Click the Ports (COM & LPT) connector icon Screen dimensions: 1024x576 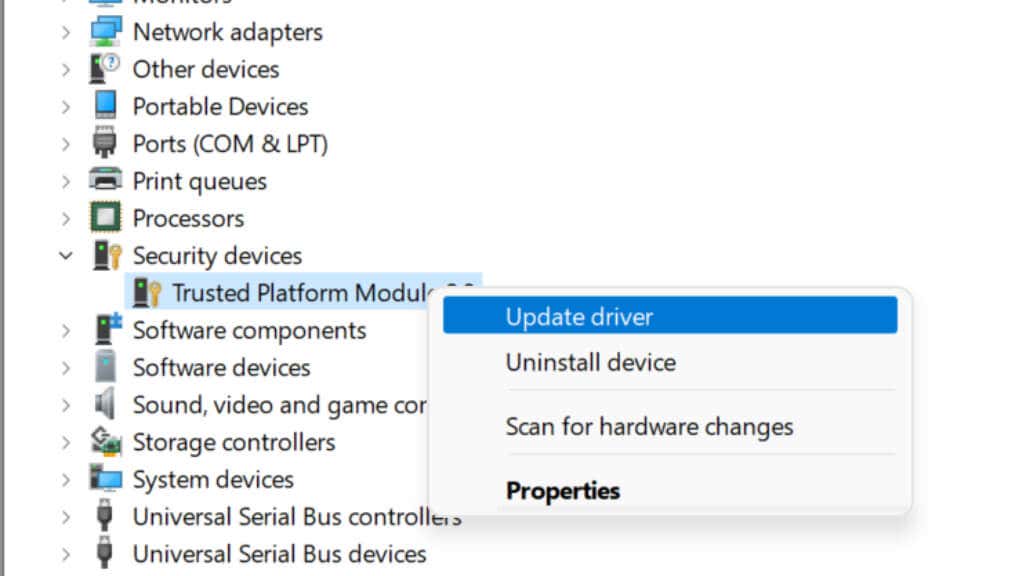(104, 143)
